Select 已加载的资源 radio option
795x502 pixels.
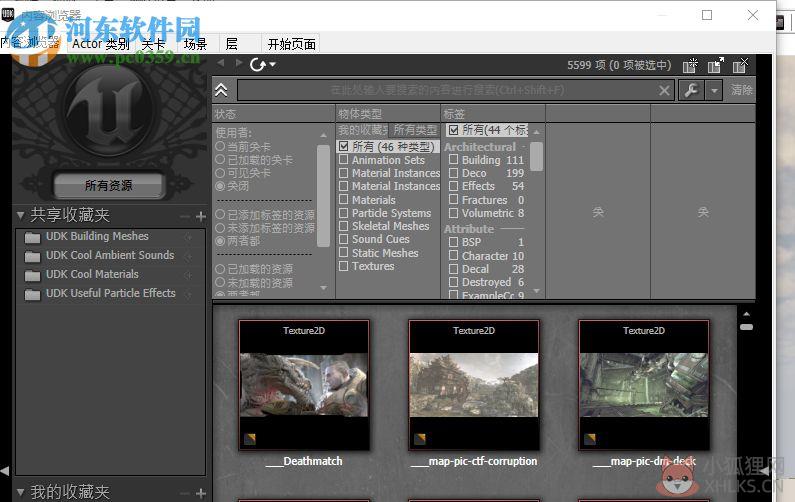pos(220,269)
